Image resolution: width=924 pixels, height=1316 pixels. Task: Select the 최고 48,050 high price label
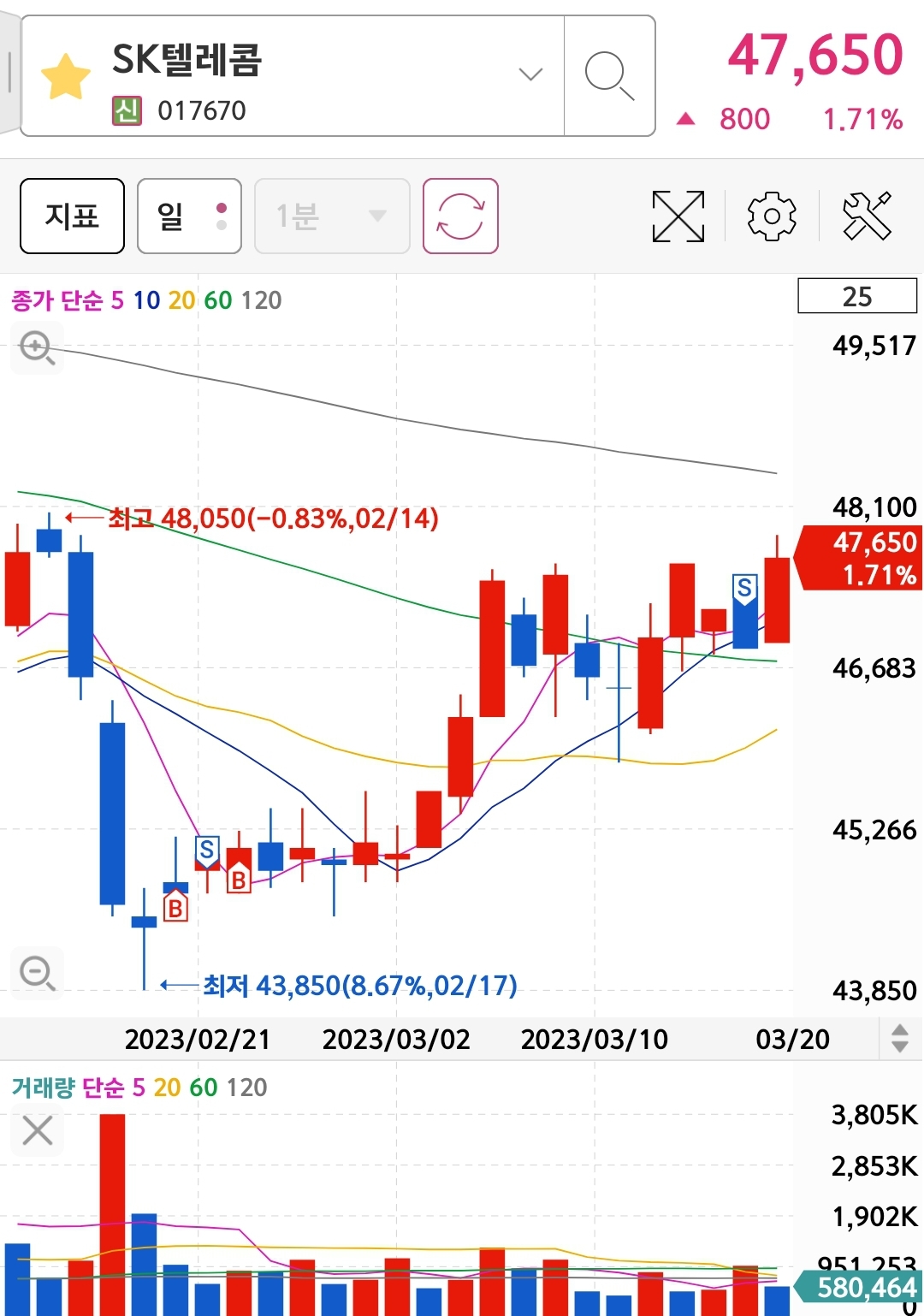coord(273,519)
